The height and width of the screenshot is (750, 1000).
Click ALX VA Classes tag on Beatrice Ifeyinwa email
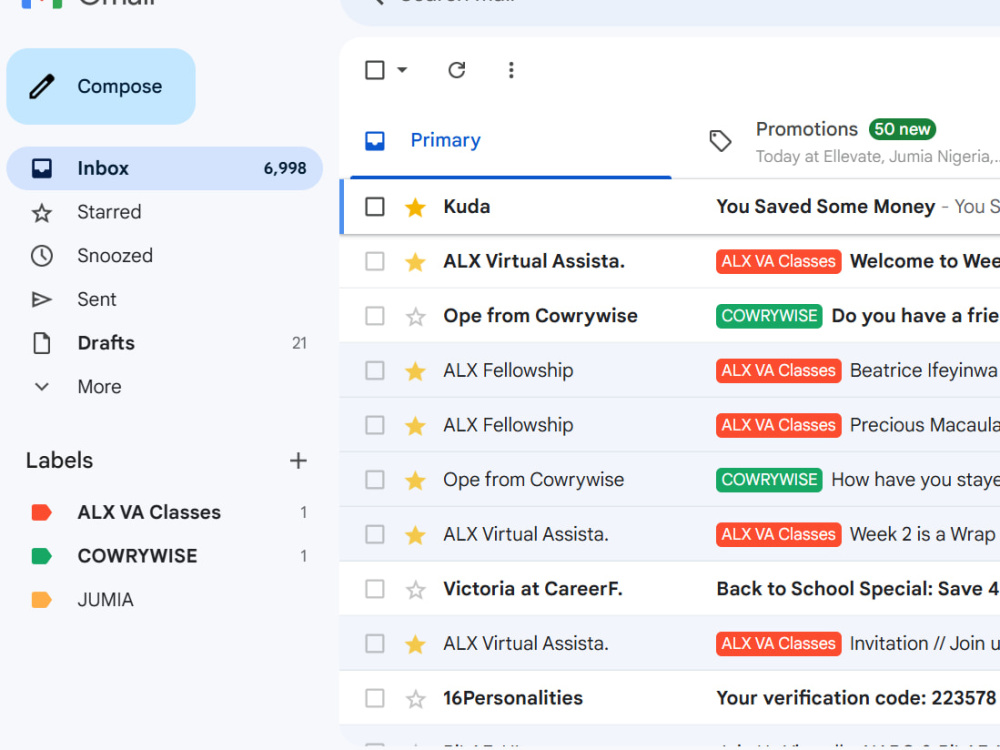click(779, 371)
